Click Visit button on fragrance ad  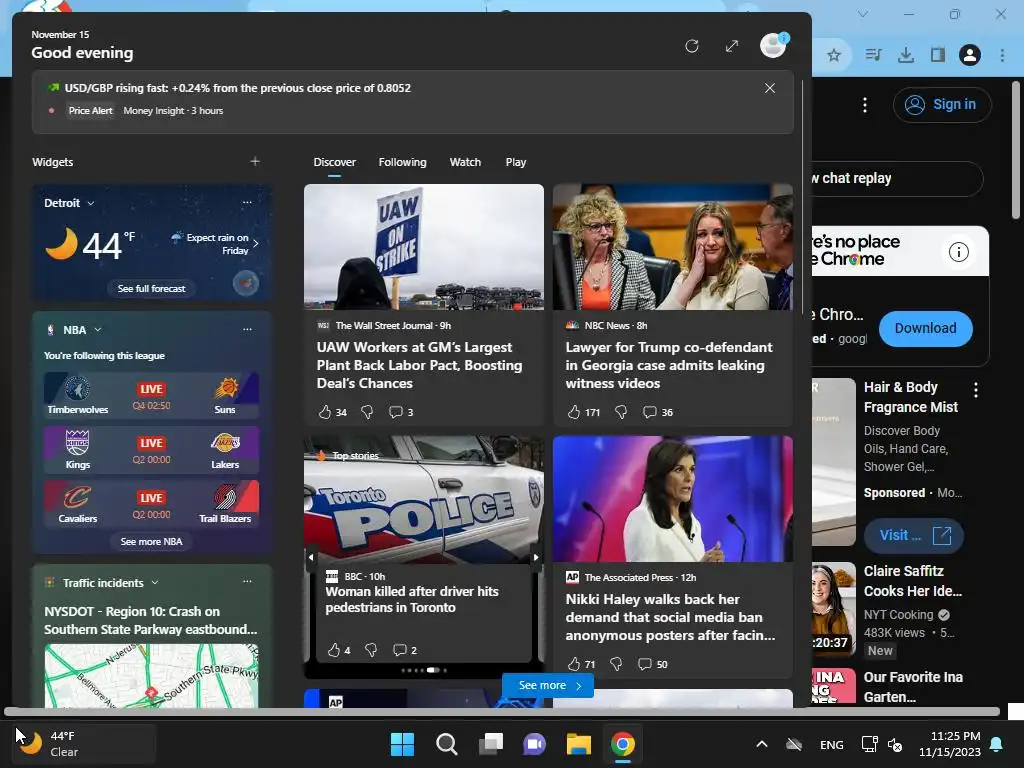(914, 536)
